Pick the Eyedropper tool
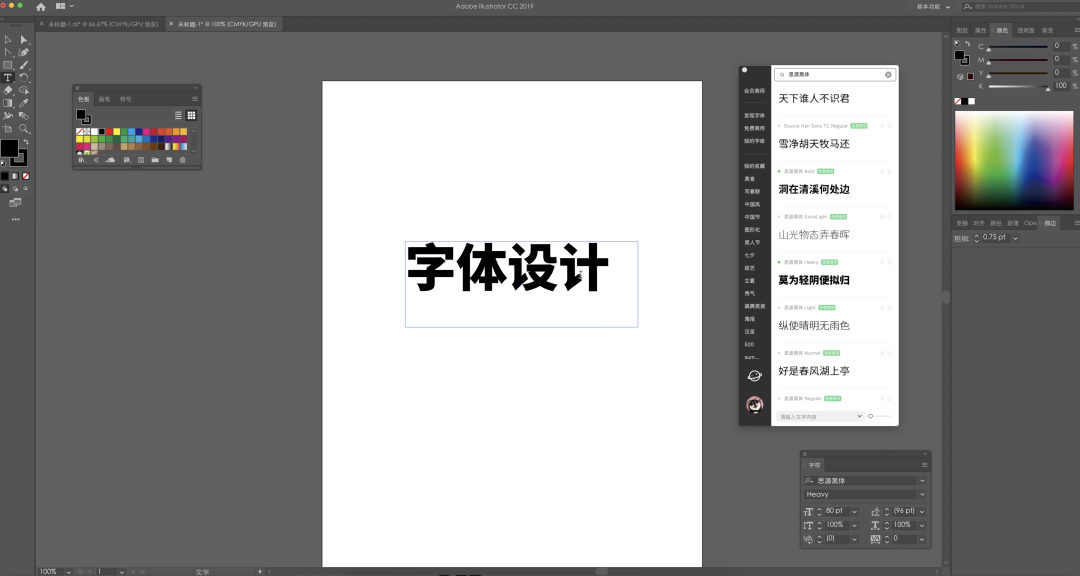The width and height of the screenshot is (1080, 576). point(24,102)
